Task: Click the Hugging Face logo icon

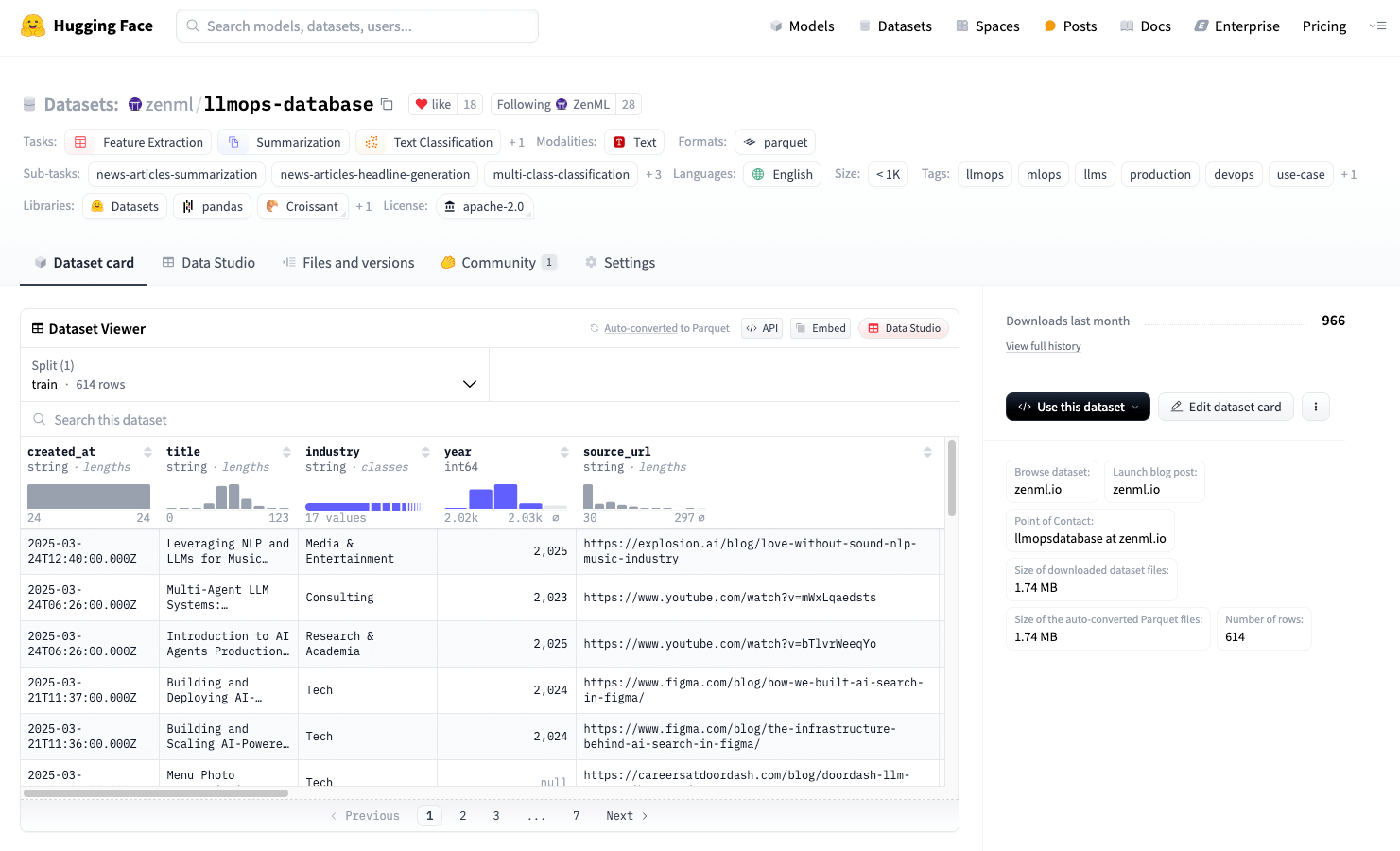Action: tap(33, 26)
